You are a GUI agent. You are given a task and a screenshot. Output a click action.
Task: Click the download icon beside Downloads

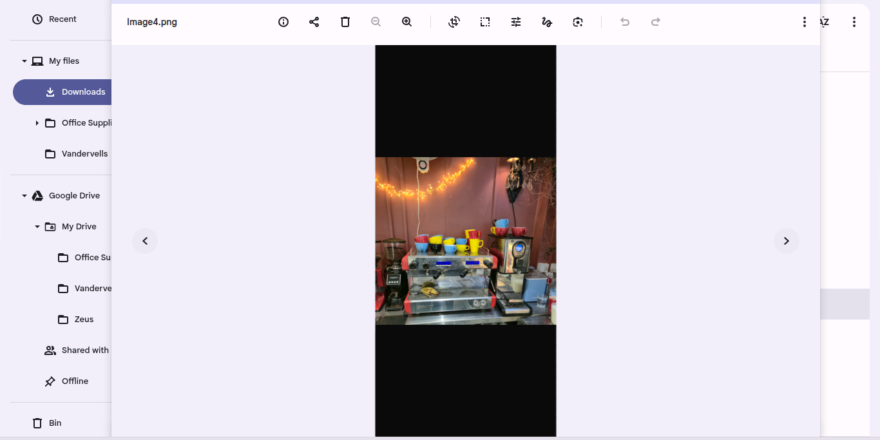tap(50, 92)
